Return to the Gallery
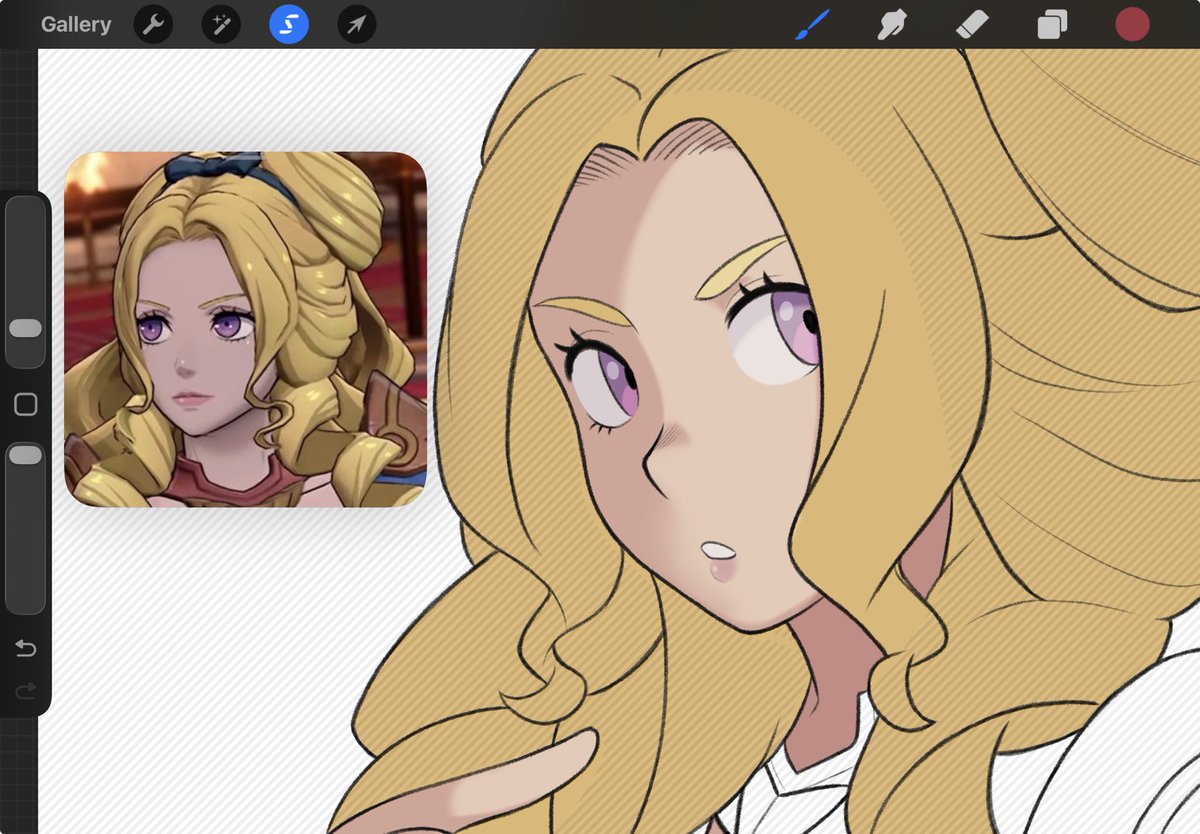1200x834 pixels. [76, 25]
